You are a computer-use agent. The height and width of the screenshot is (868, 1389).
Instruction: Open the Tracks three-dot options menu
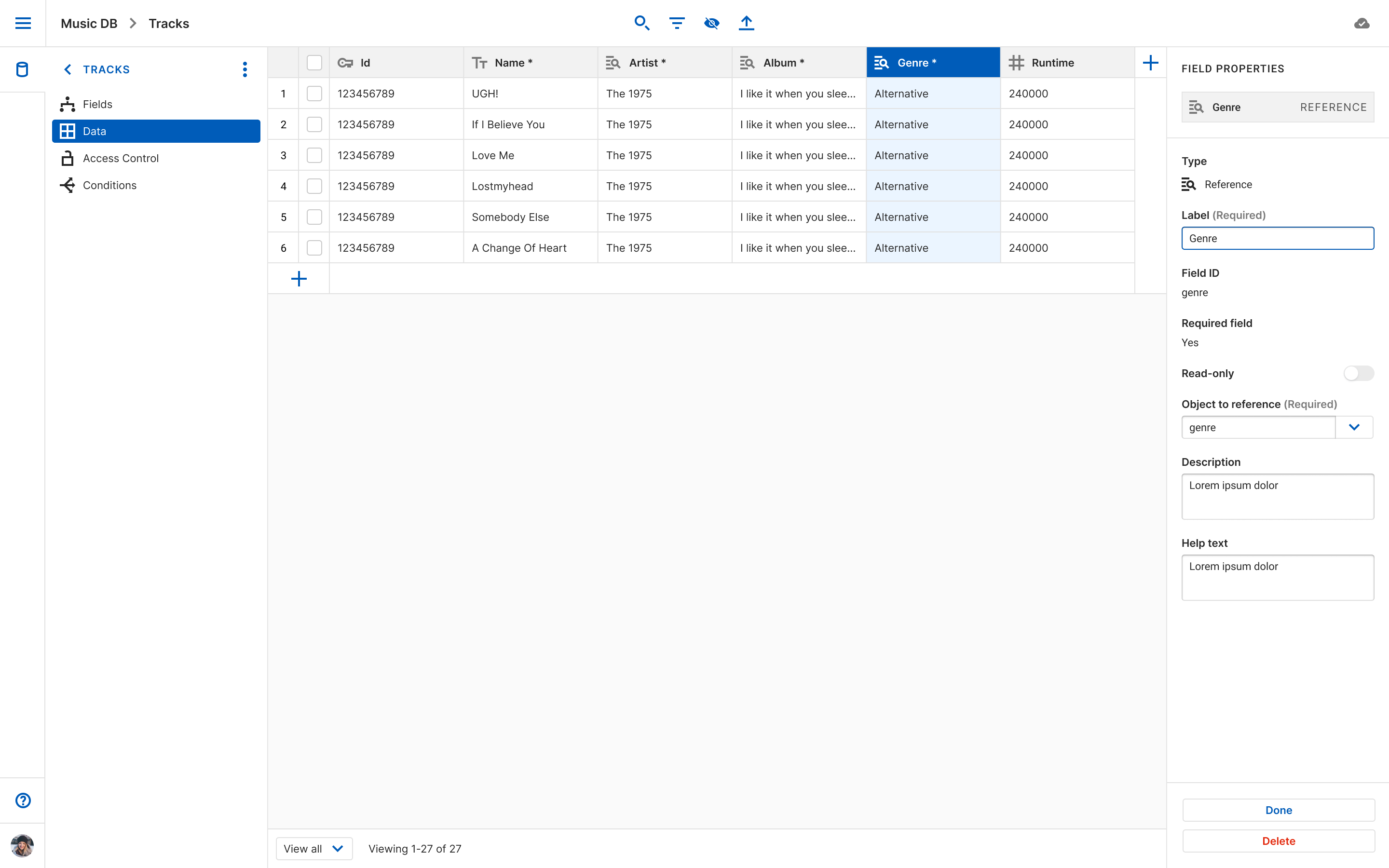[x=245, y=69]
